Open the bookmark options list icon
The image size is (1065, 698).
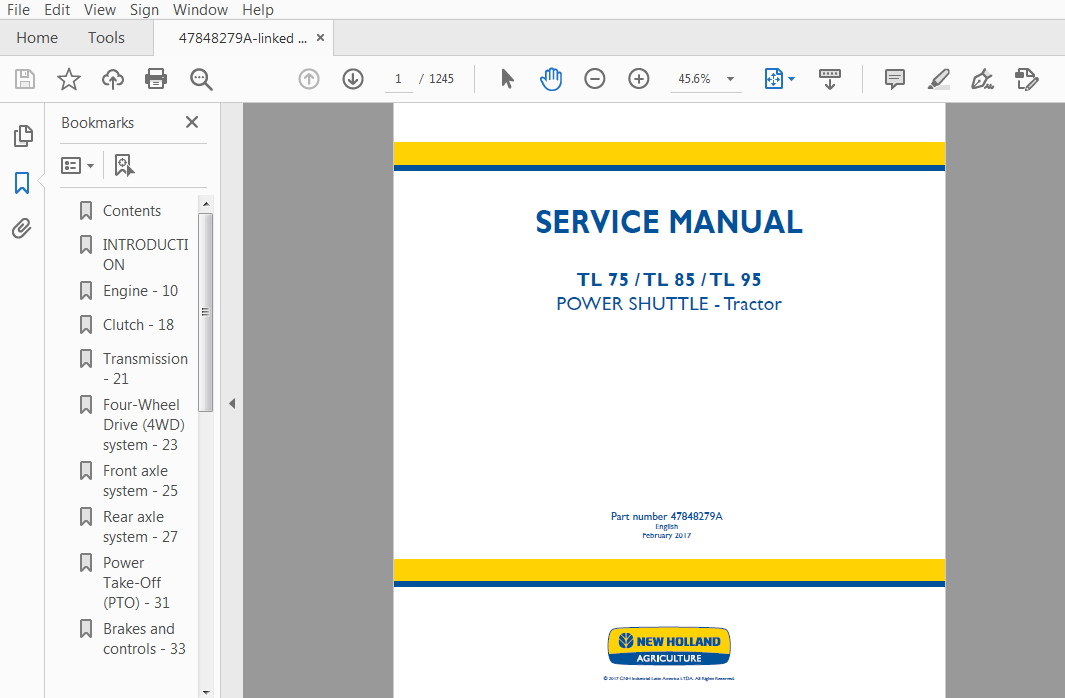[77, 165]
